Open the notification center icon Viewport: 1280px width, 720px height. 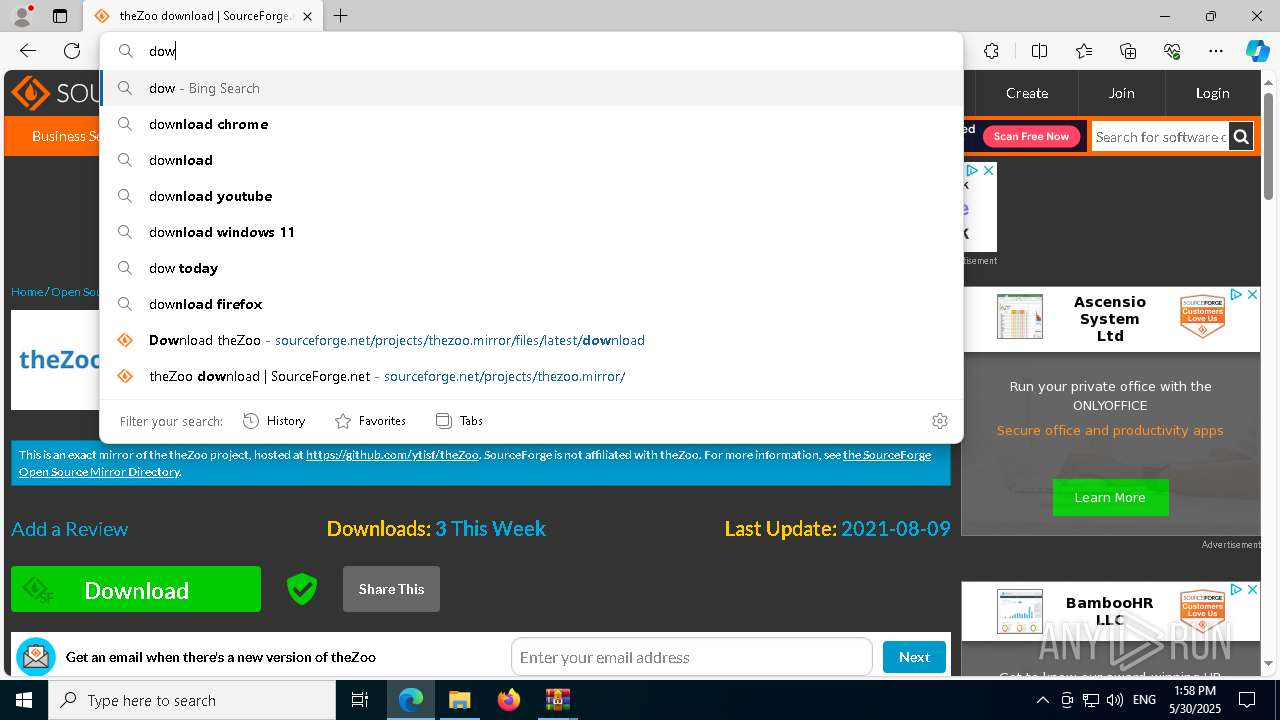[1247, 700]
